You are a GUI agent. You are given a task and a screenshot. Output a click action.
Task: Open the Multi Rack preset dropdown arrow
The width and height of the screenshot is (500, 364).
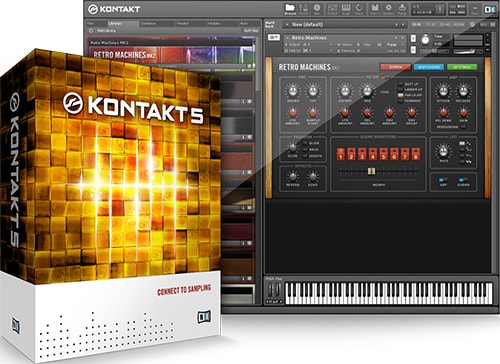tap(287, 25)
